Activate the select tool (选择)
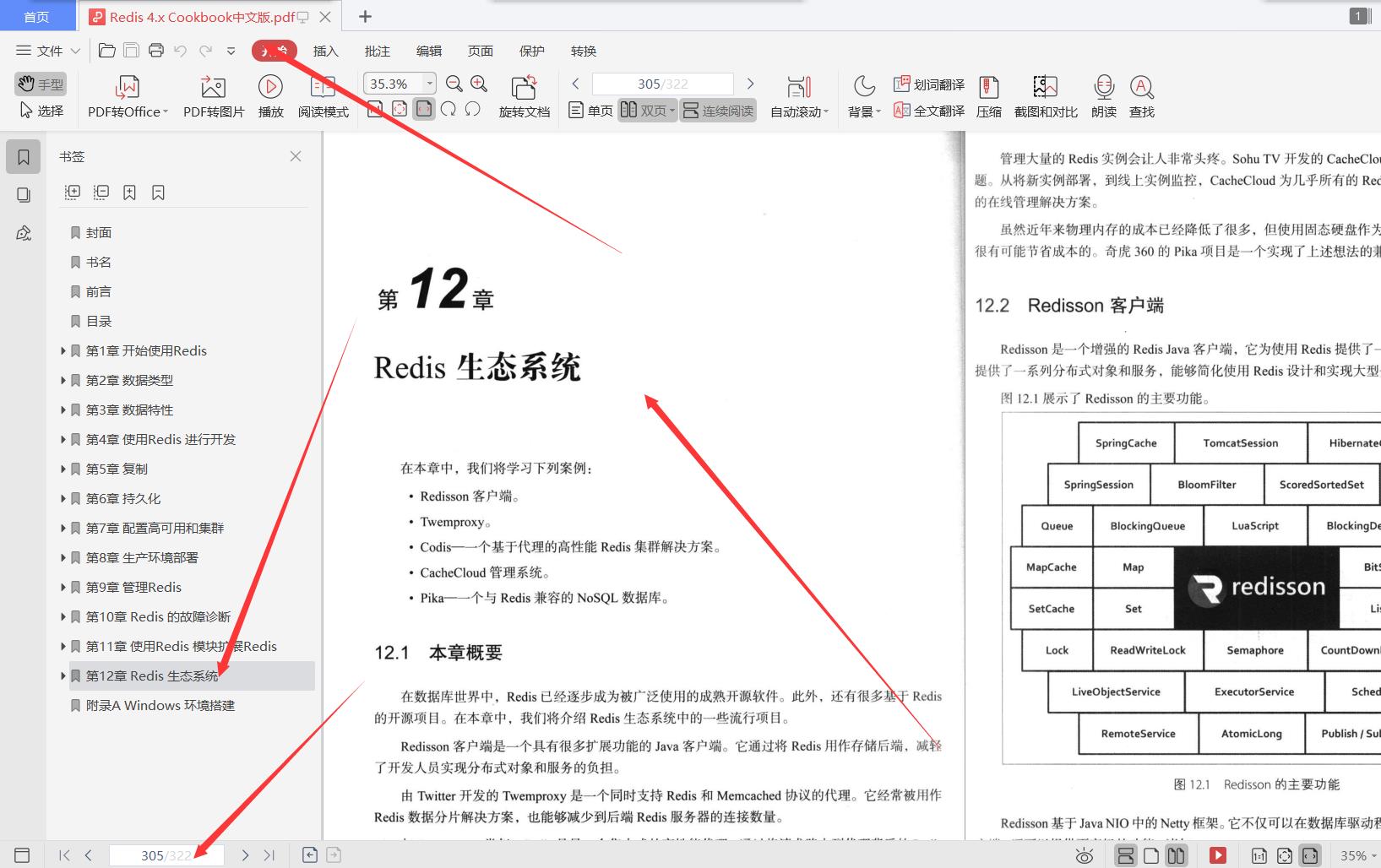The width and height of the screenshot is (1381, 868). pos(40,111)
